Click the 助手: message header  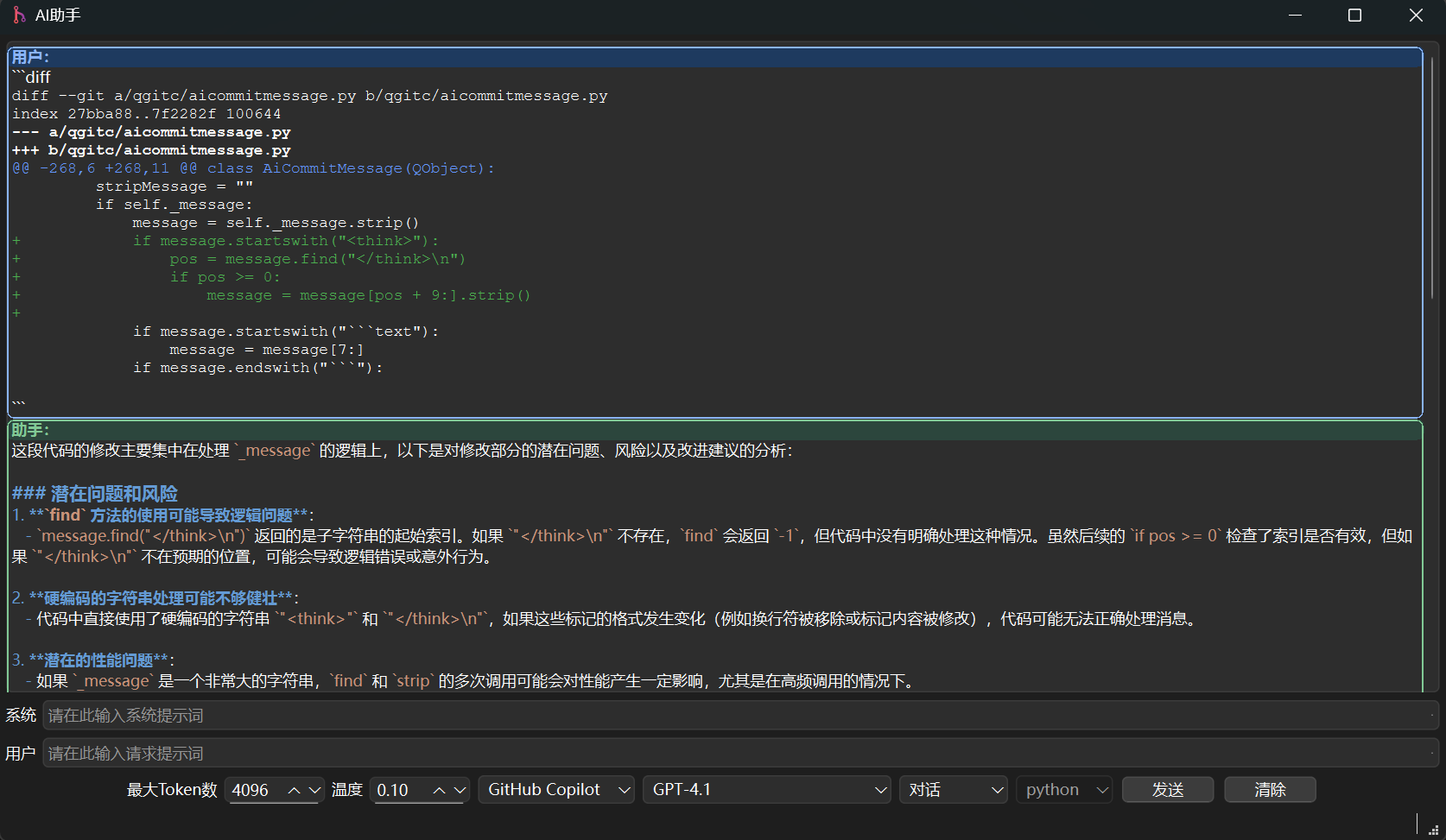pyautogui.click(x=715, y=430)
